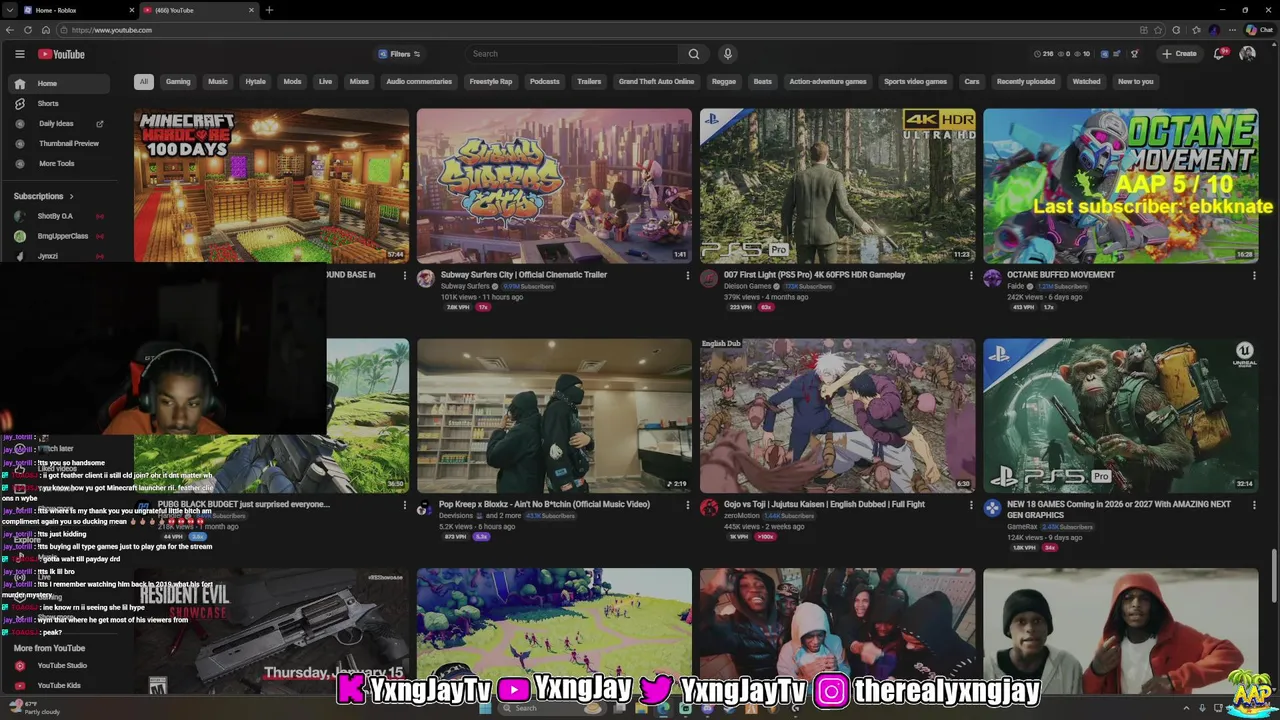The height and width of the screenshot is (720, 1280).
Task: Start voice search with the microphone icon
Action: (728, 54)
